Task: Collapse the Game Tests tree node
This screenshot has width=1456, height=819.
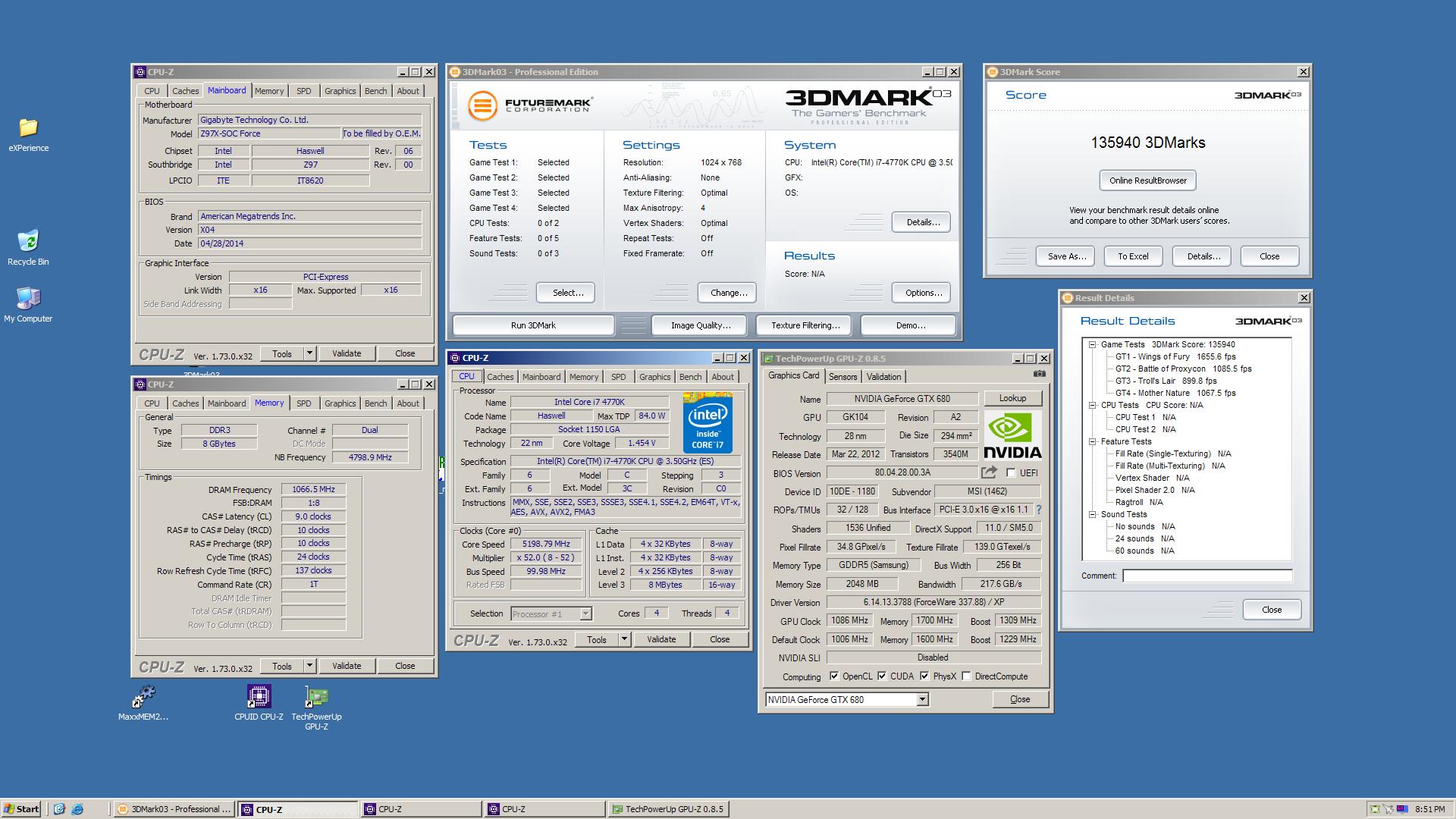Action: click(x=1093, y=344)
